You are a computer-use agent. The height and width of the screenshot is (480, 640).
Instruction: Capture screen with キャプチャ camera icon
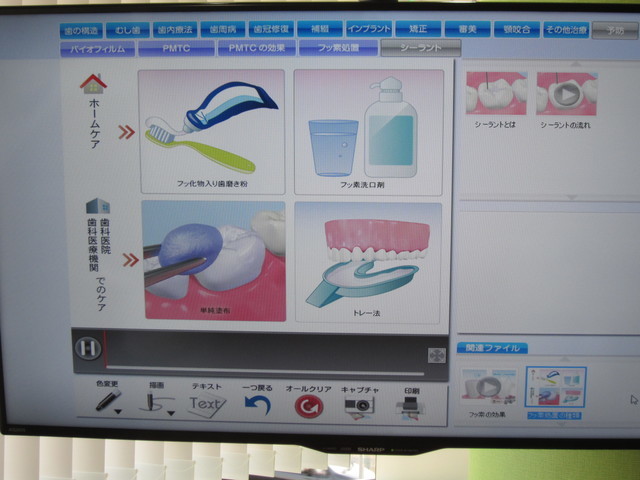point(359,406)
